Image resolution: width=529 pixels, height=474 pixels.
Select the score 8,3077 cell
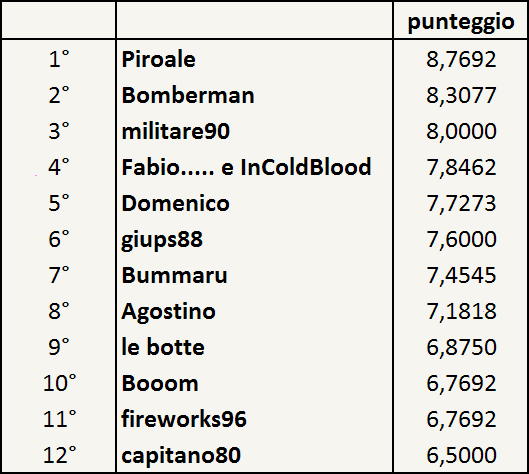click(461, 95)
